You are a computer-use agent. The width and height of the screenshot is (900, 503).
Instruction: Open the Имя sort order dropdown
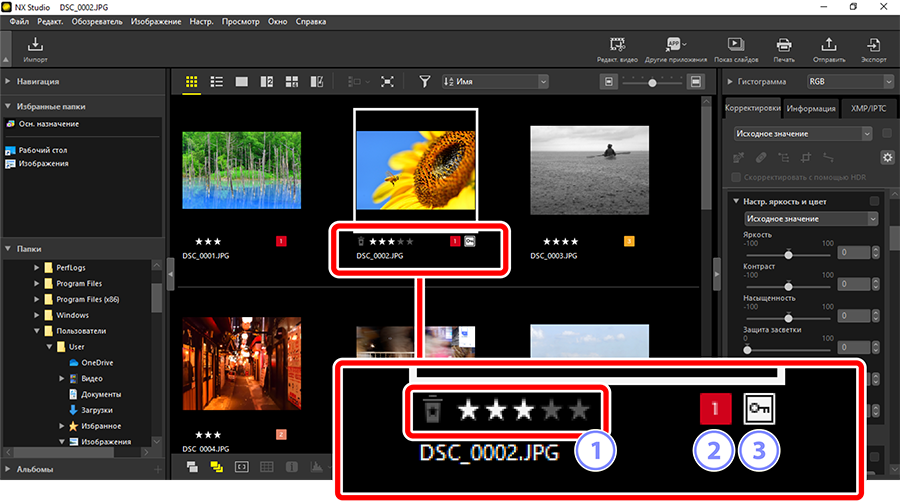tap(495, 81)
